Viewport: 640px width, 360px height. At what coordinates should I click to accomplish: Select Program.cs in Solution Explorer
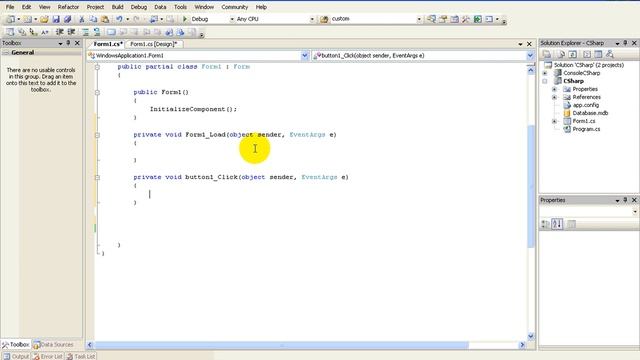[586, 129]
